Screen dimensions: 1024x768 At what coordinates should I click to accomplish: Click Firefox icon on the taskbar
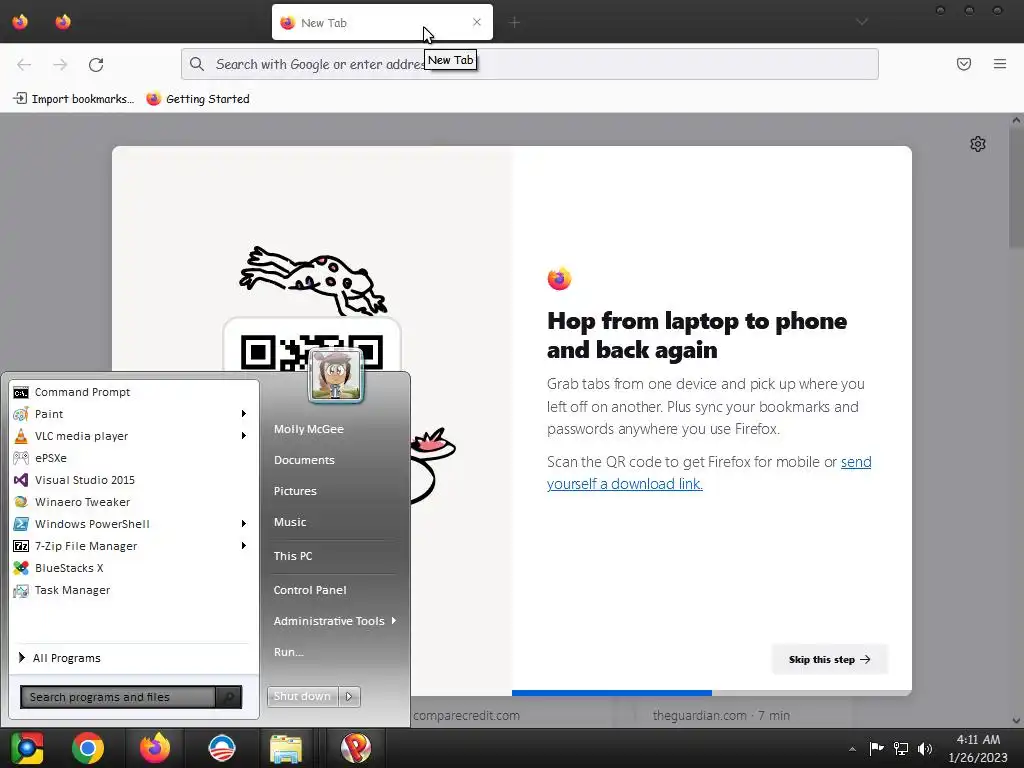click(x=155, y=748)
